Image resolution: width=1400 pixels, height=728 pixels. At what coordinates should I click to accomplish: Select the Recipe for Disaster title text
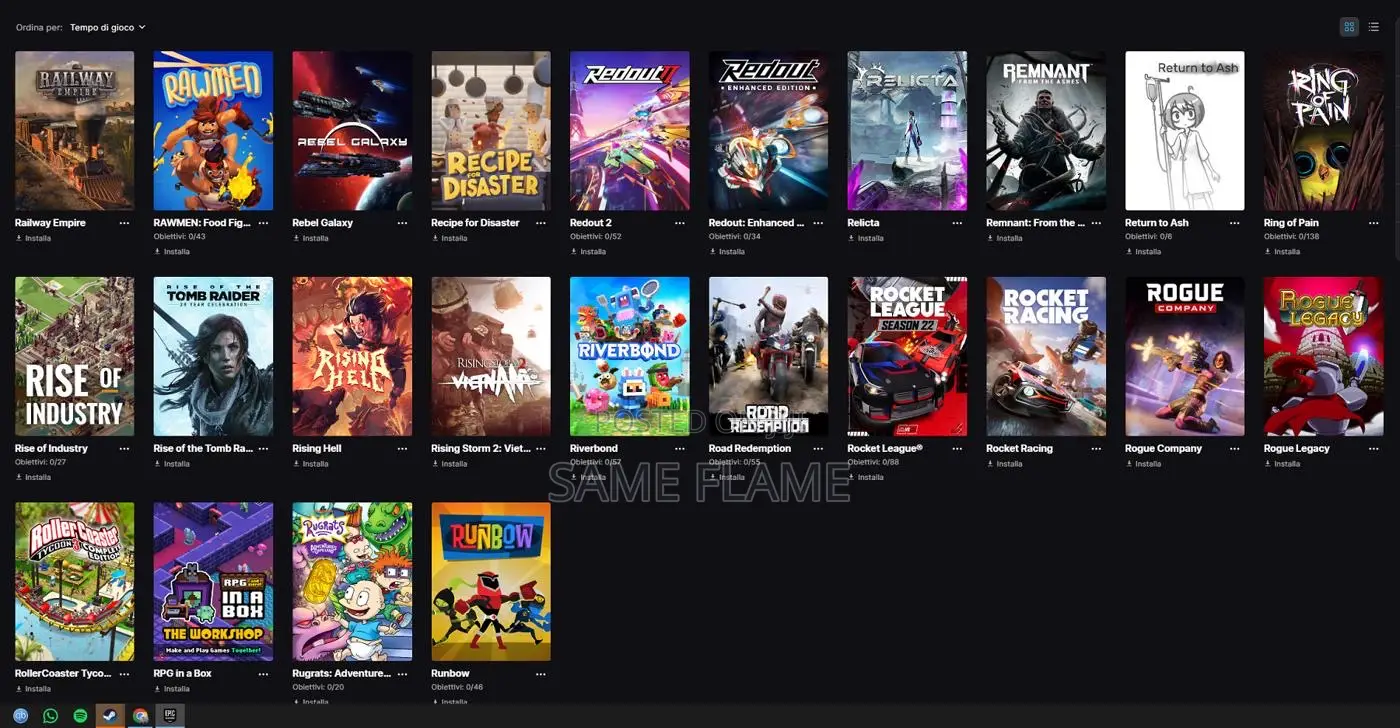(475, 223)
